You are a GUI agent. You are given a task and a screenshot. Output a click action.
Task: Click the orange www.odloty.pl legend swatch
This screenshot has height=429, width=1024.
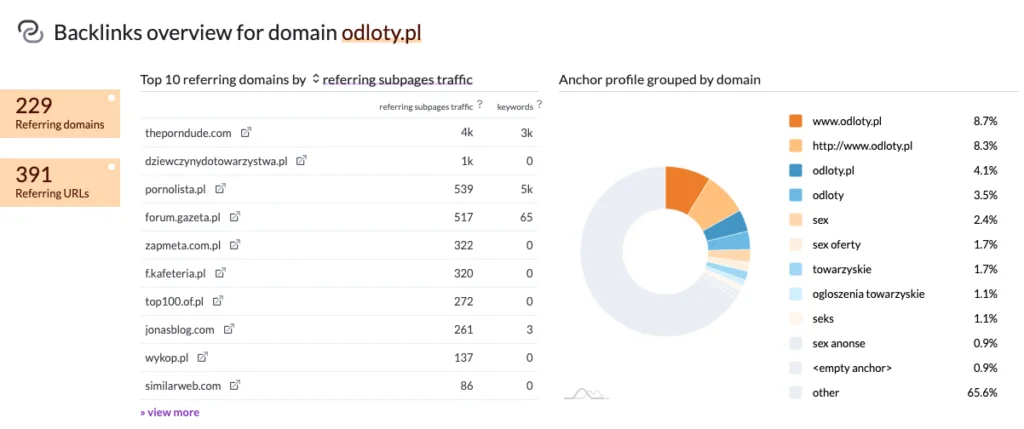[796, 121]
